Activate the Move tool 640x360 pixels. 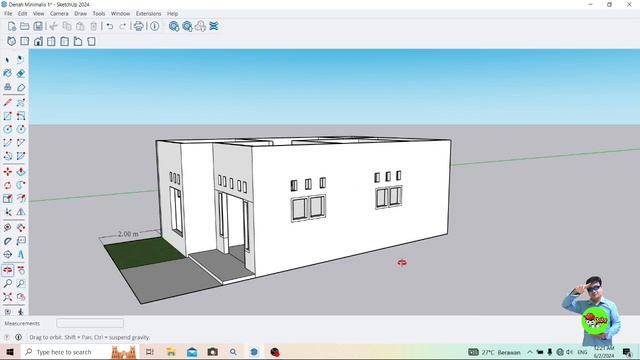click(x=7, y=172)
